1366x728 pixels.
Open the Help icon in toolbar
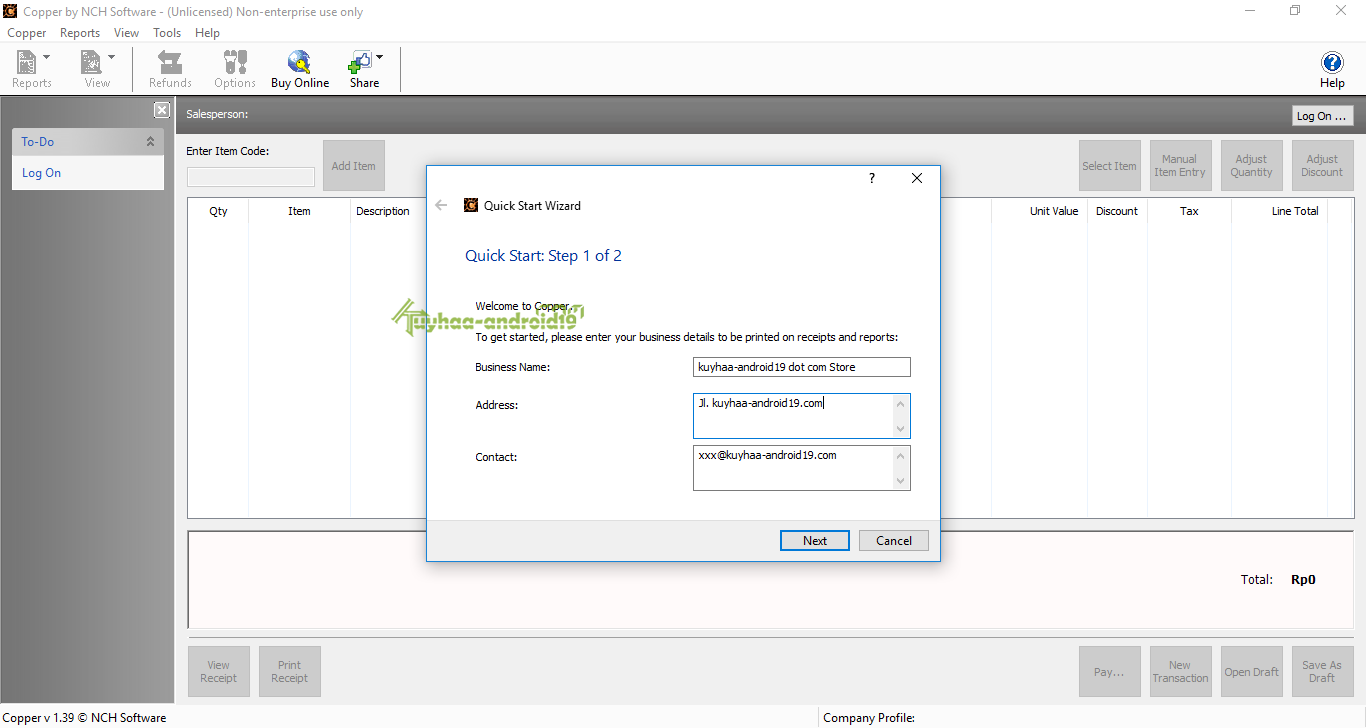click(x=1332, y=70)
